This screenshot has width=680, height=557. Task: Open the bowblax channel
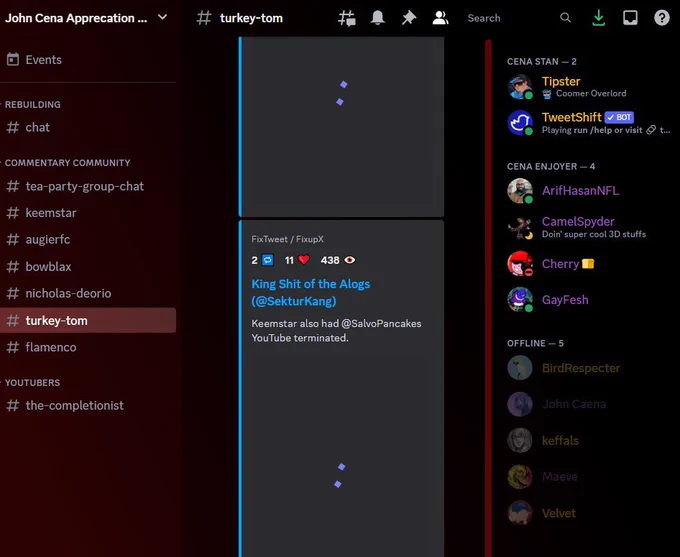click(88, 267)
